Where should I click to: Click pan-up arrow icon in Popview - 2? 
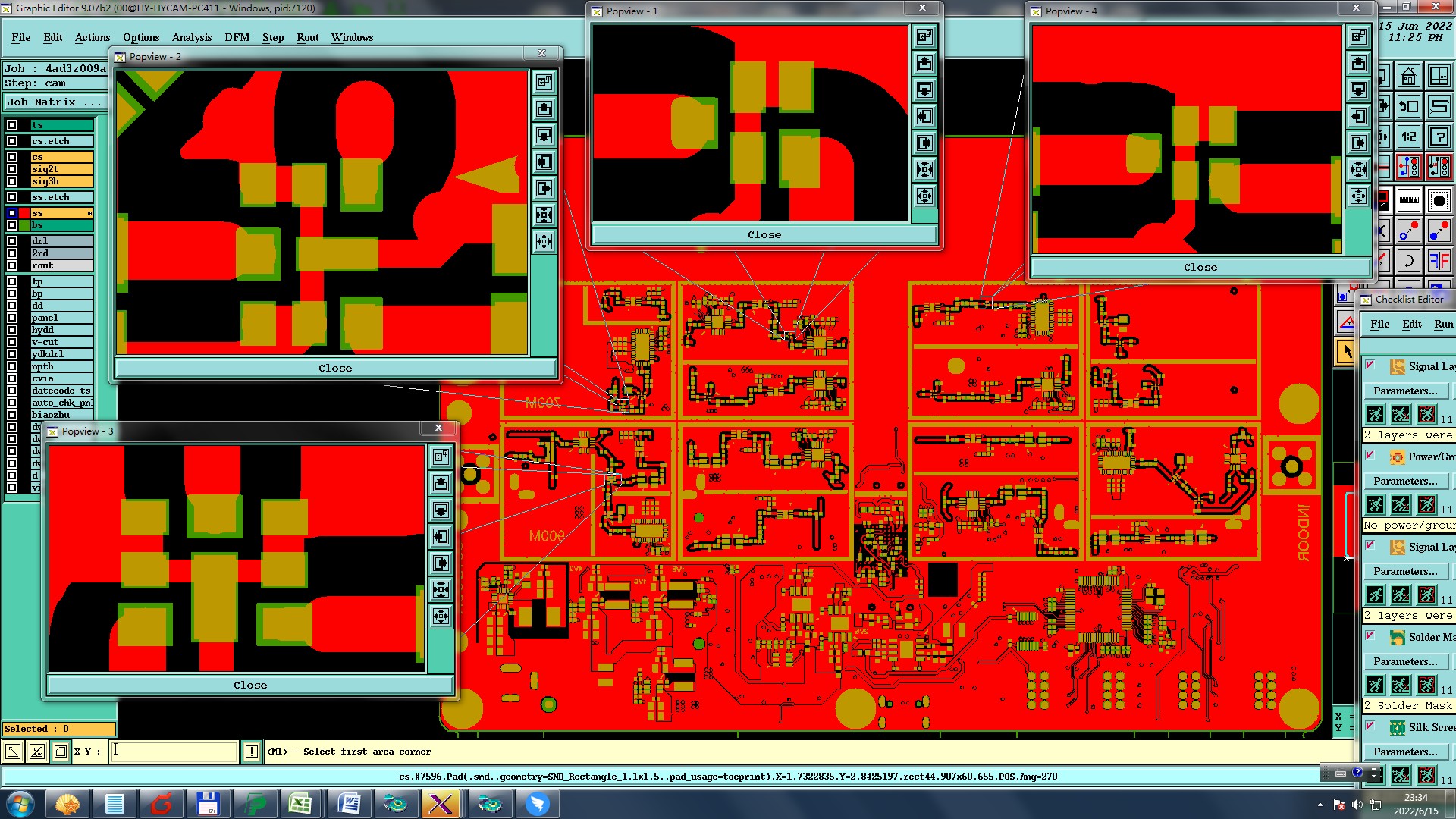[544, 108]
